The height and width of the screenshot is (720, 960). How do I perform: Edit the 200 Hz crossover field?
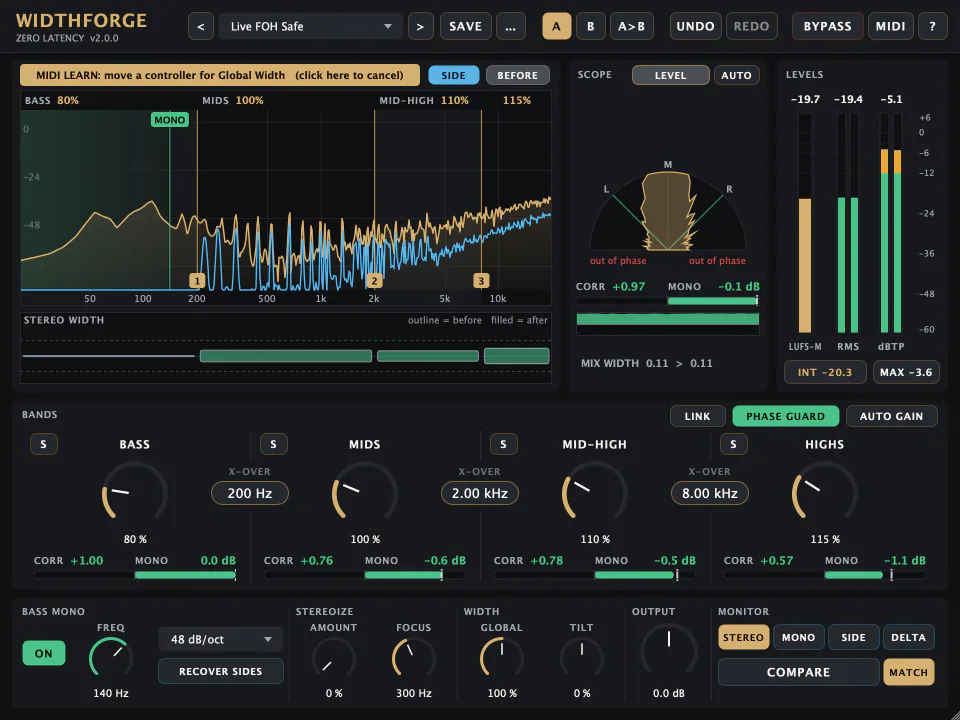pyautogui.click(x=250, y=493)
